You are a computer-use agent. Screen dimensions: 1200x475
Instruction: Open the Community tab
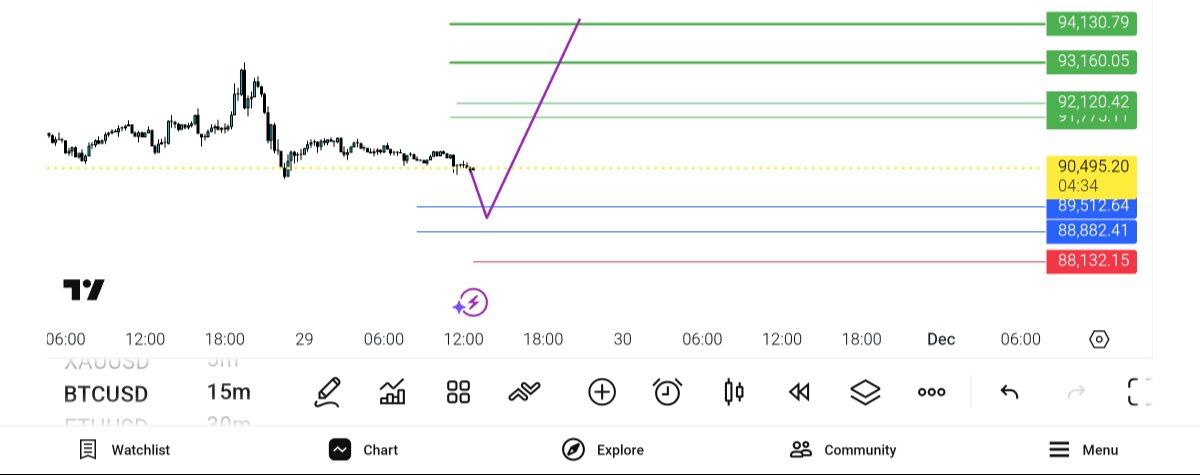coord(843,450)
